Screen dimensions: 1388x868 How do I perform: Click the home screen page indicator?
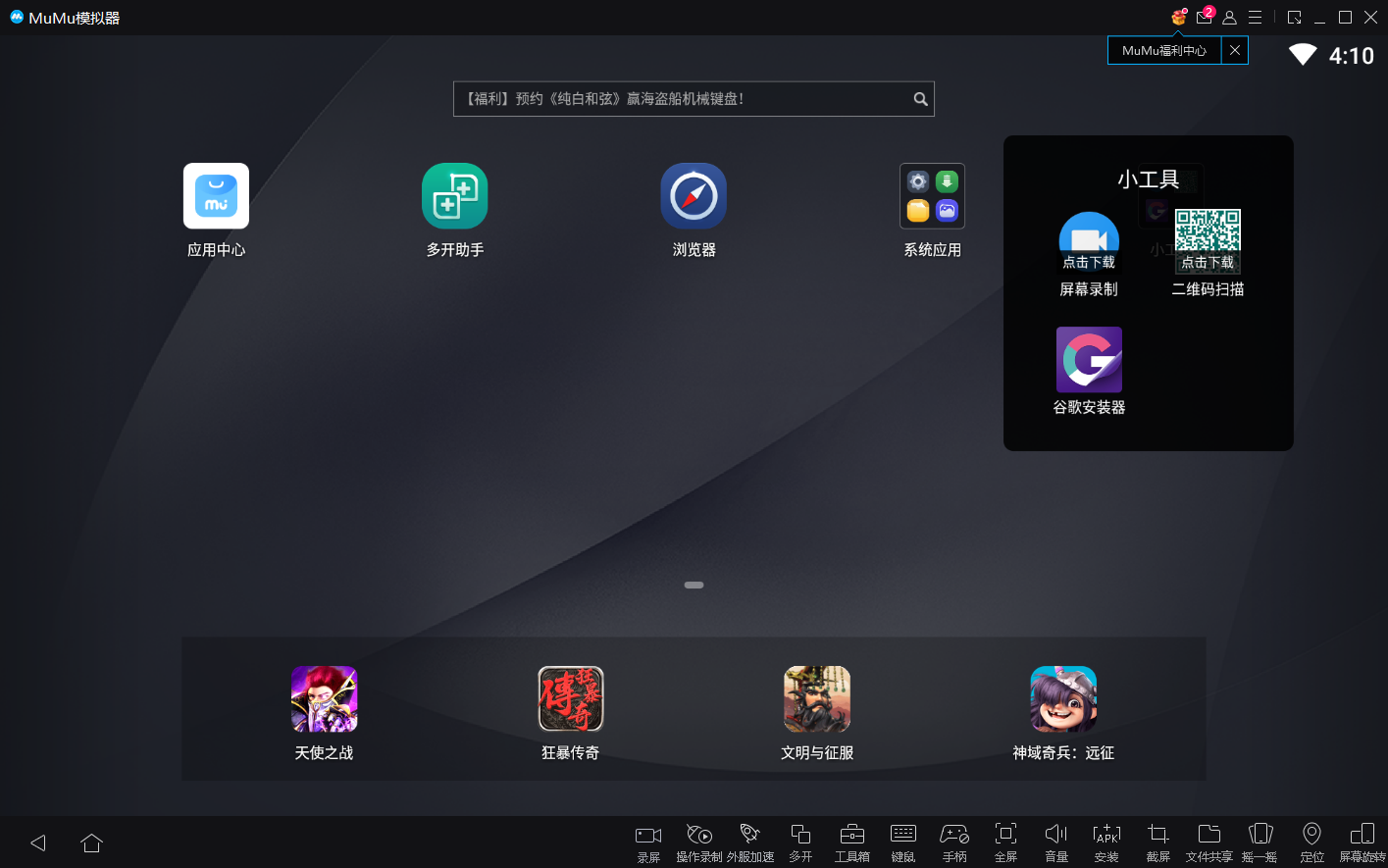(694, 585)
